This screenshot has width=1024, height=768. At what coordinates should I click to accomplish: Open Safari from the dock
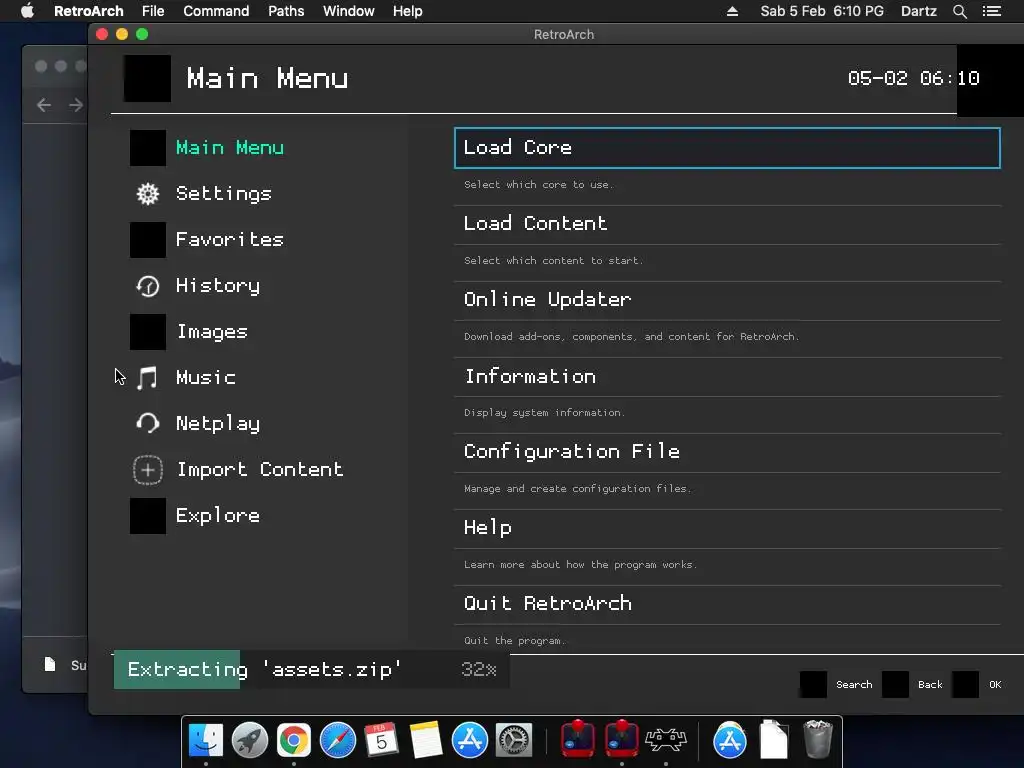(x=338, y=740)
